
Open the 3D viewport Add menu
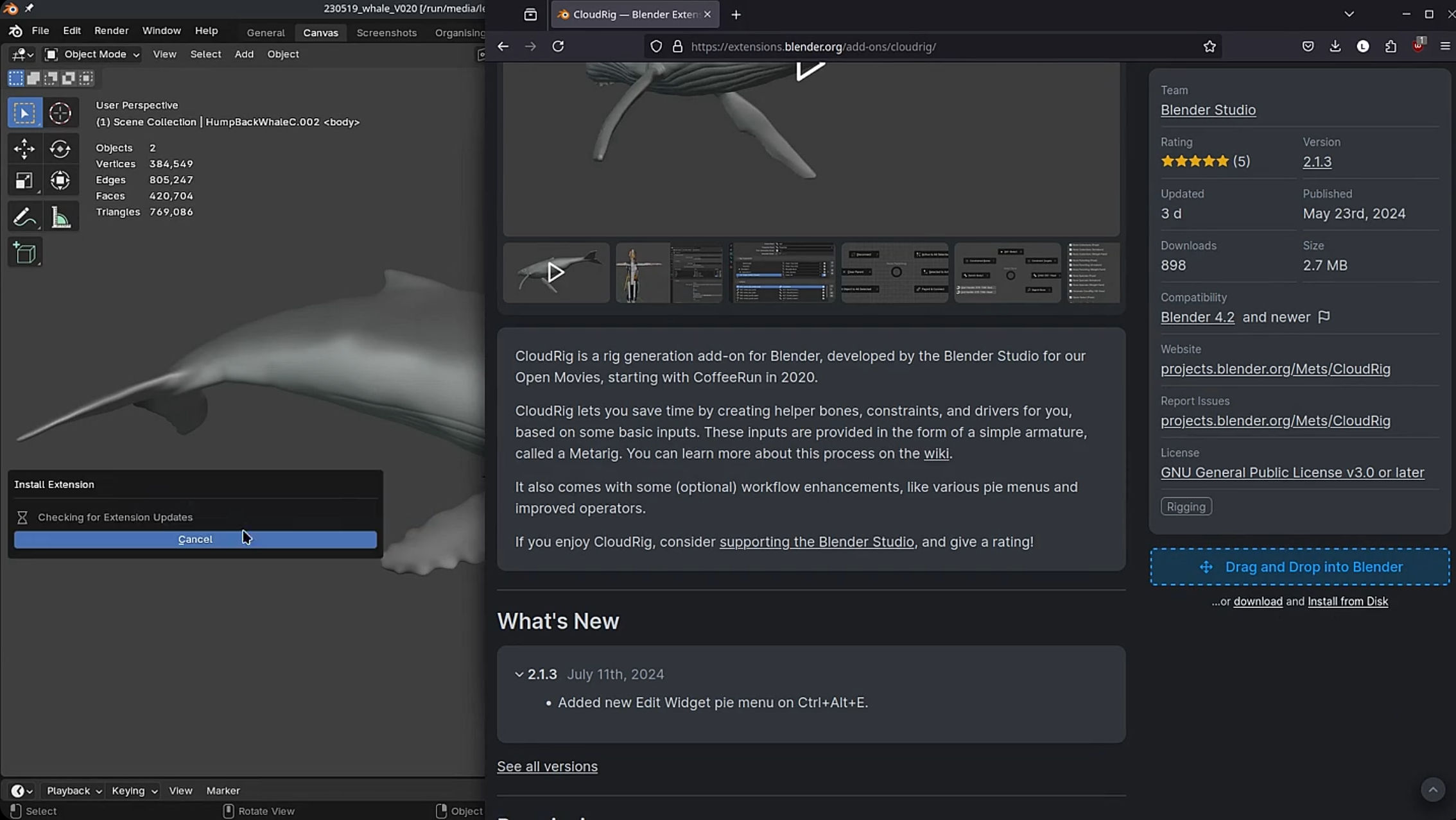[244, 55]
